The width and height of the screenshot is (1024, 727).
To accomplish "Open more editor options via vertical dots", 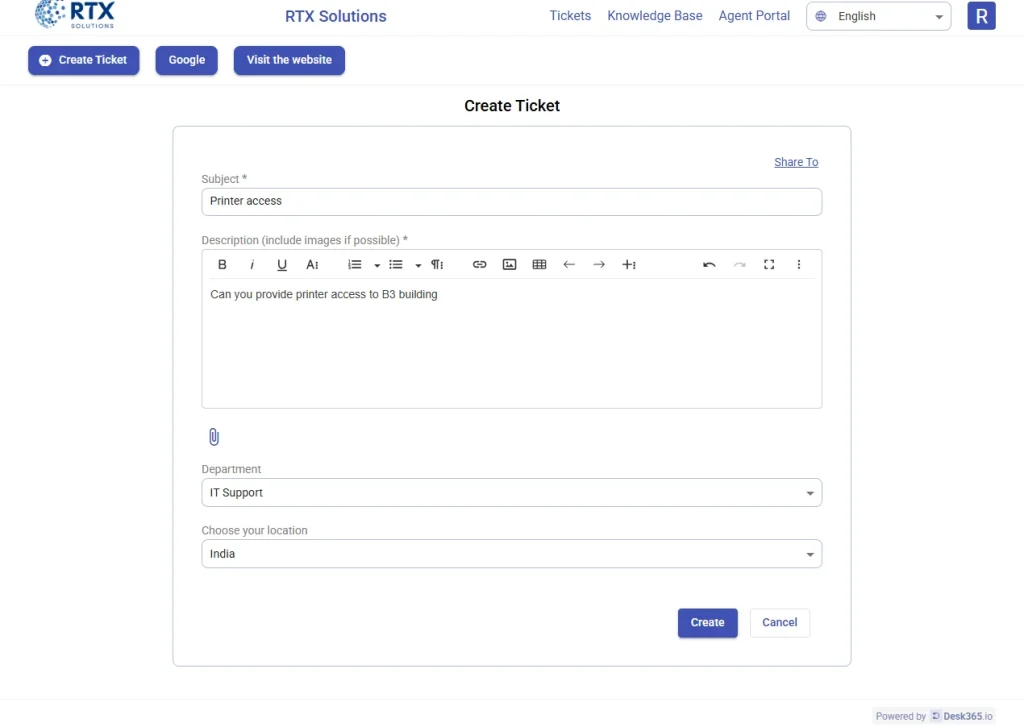I will (799, 264).
